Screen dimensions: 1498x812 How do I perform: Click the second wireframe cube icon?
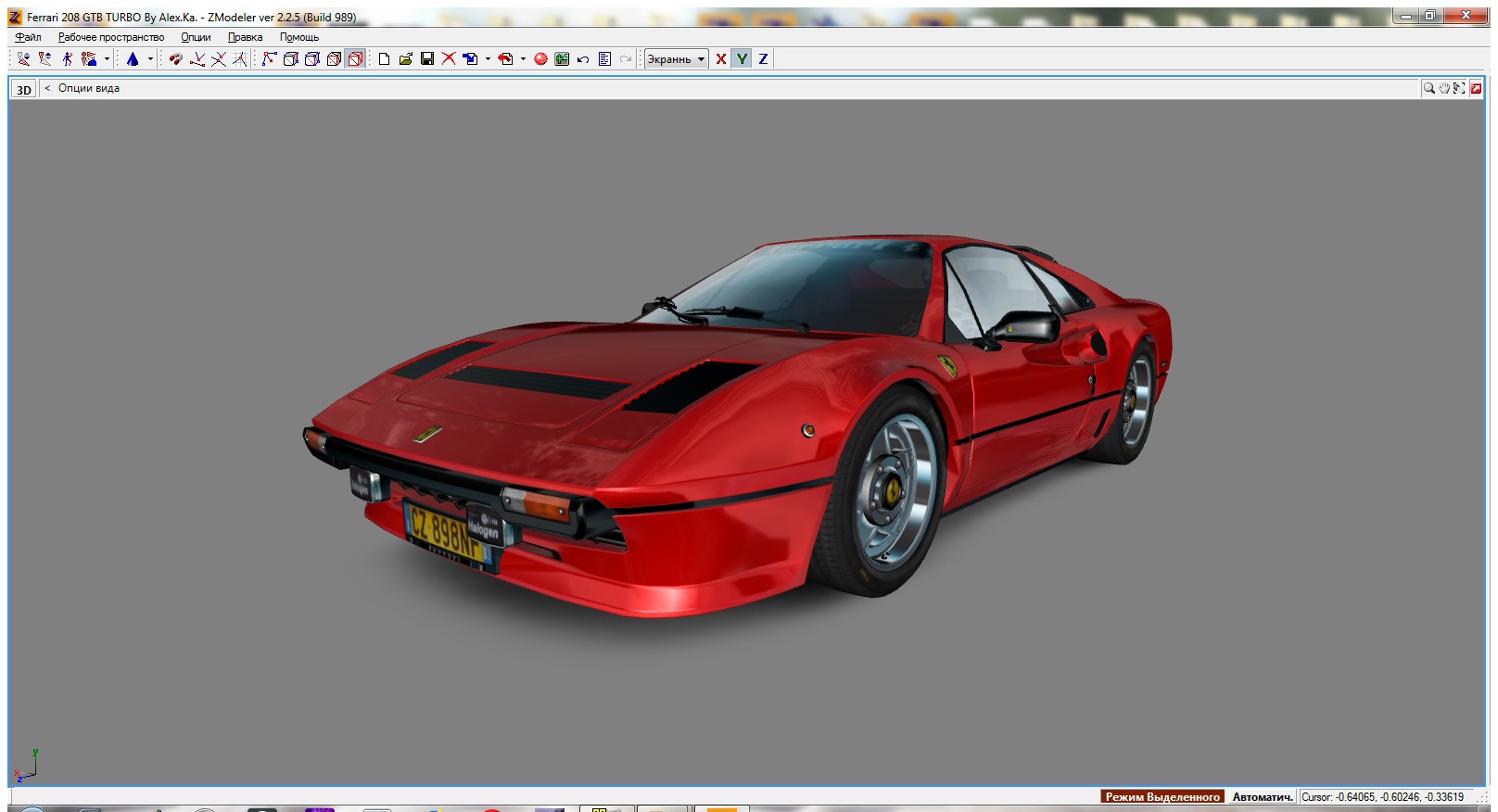312,58
